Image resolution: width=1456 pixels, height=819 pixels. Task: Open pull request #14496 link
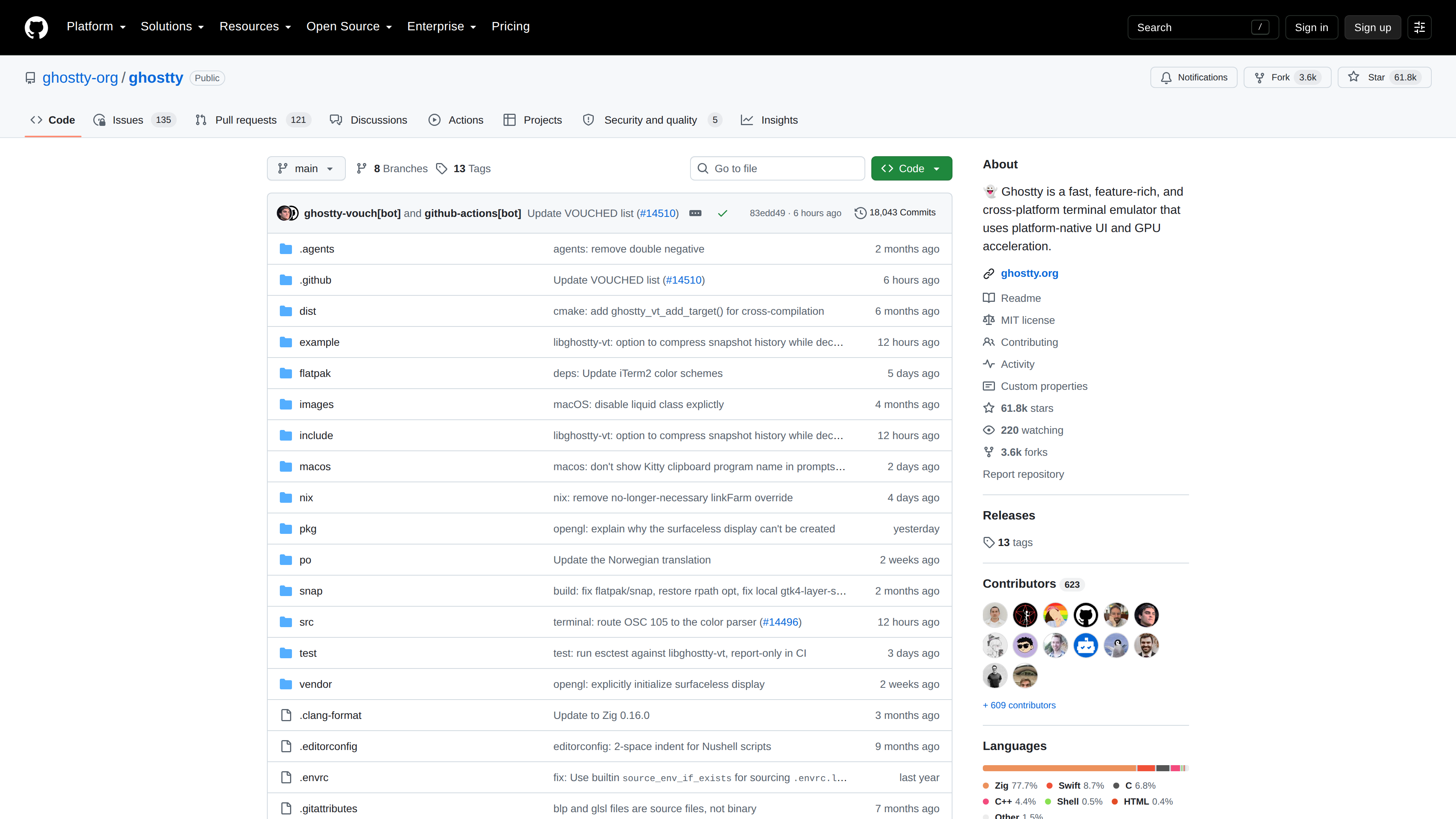point(780,622)
